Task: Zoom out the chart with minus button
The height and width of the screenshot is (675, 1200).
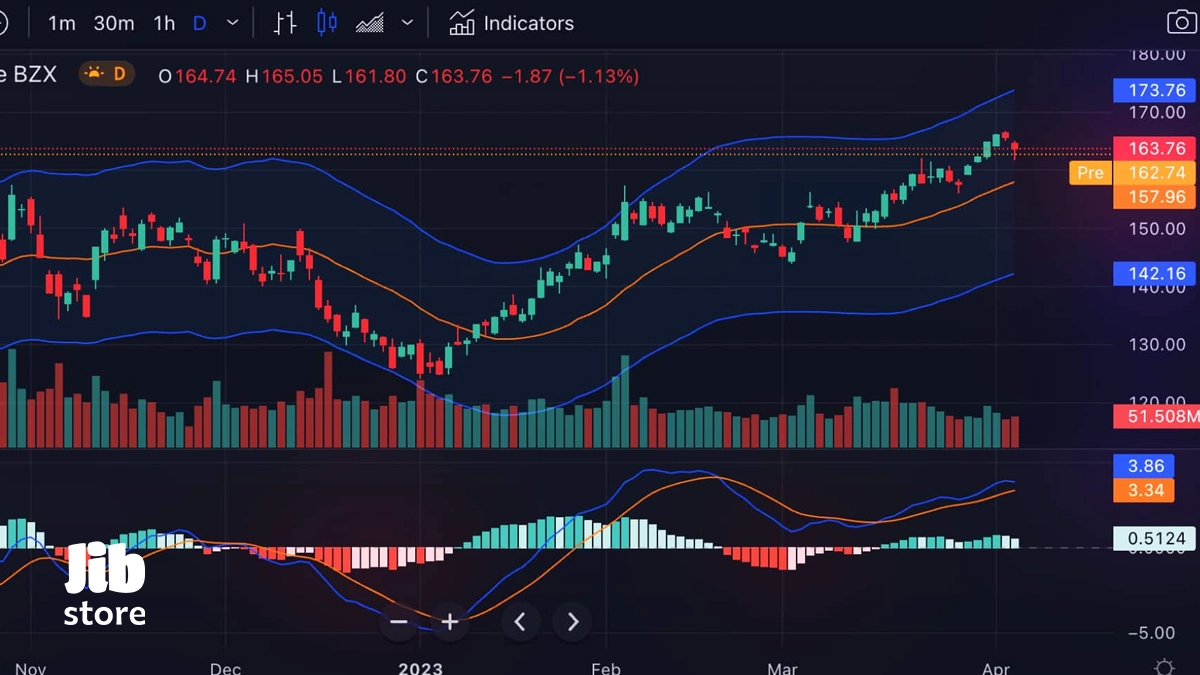Action: (399, 622)
